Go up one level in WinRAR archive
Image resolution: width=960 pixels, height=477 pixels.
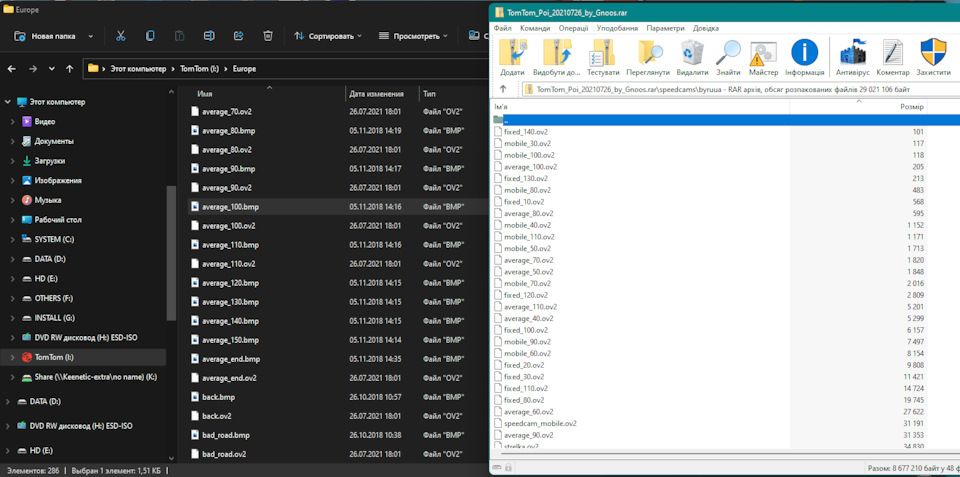[x=503, y=89]
